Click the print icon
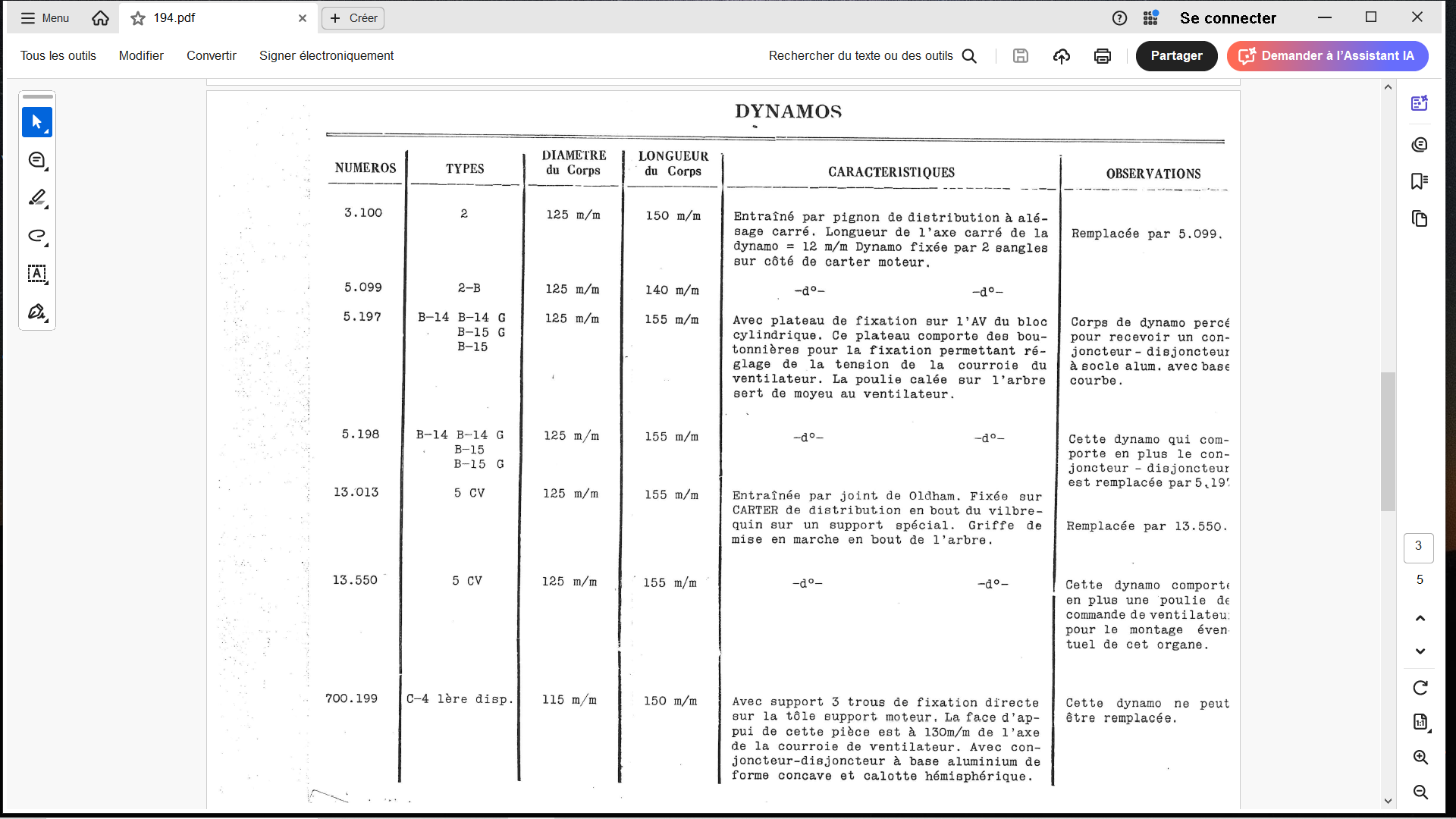Image resolution: width=1456 pixels, height=819 pixels. click(x=1103, y=56)
